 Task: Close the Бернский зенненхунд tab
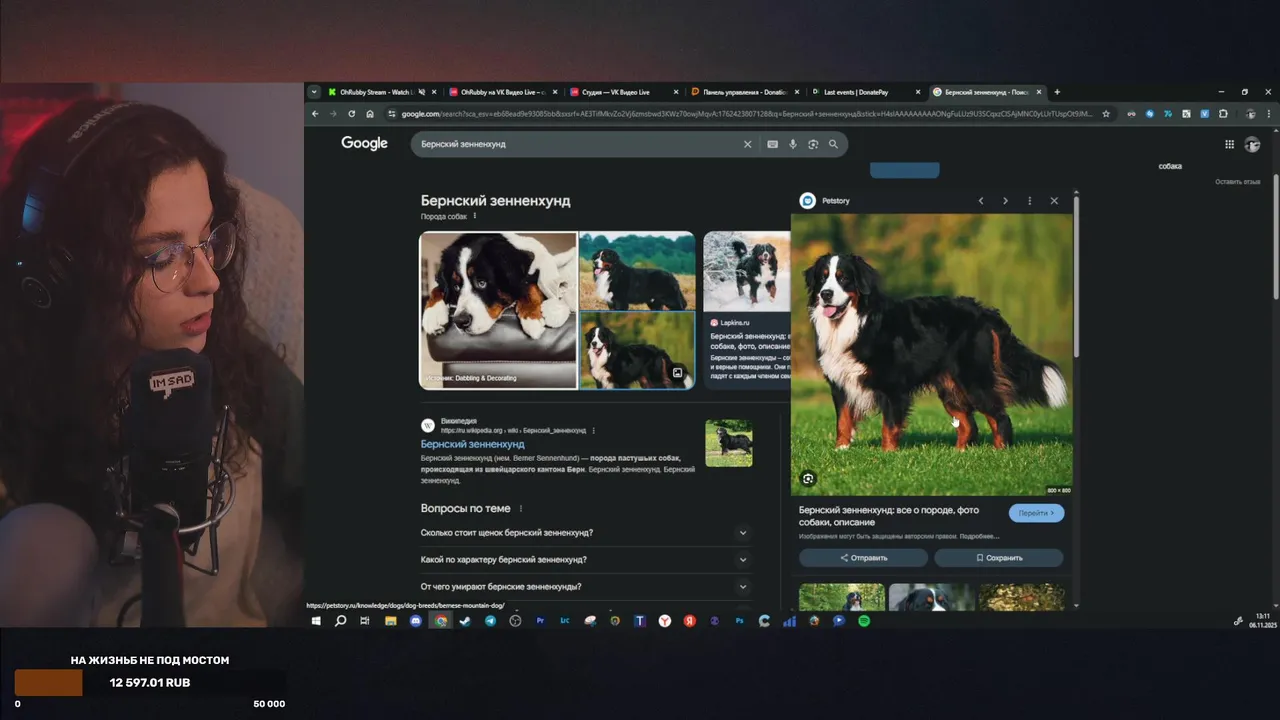1039,92
